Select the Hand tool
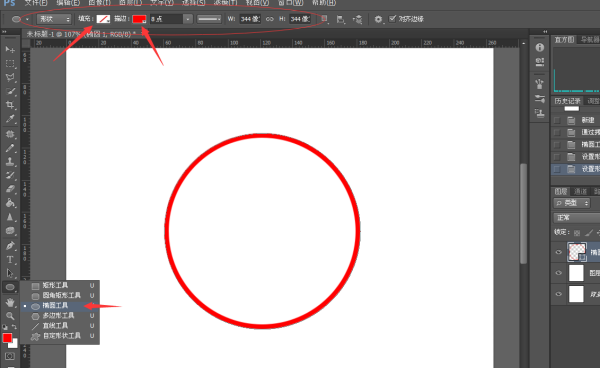Viewport: 600px width, 368px height. coord(10,302)
